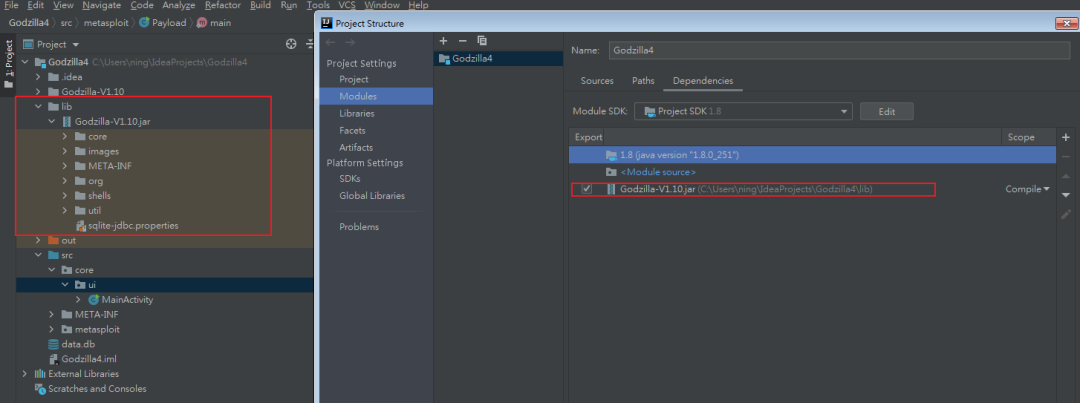Switch to the Sources tab

click(597, 81)
